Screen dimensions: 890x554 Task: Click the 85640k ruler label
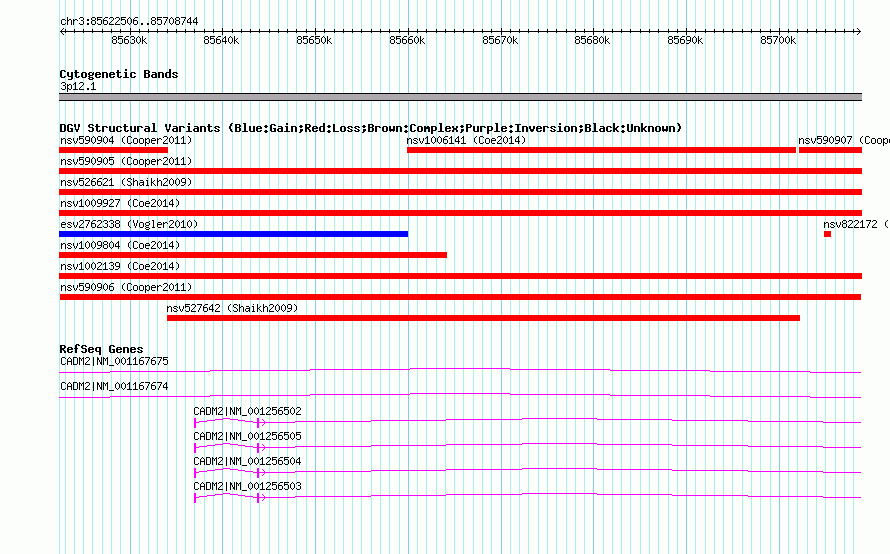[x=221, y=40]
